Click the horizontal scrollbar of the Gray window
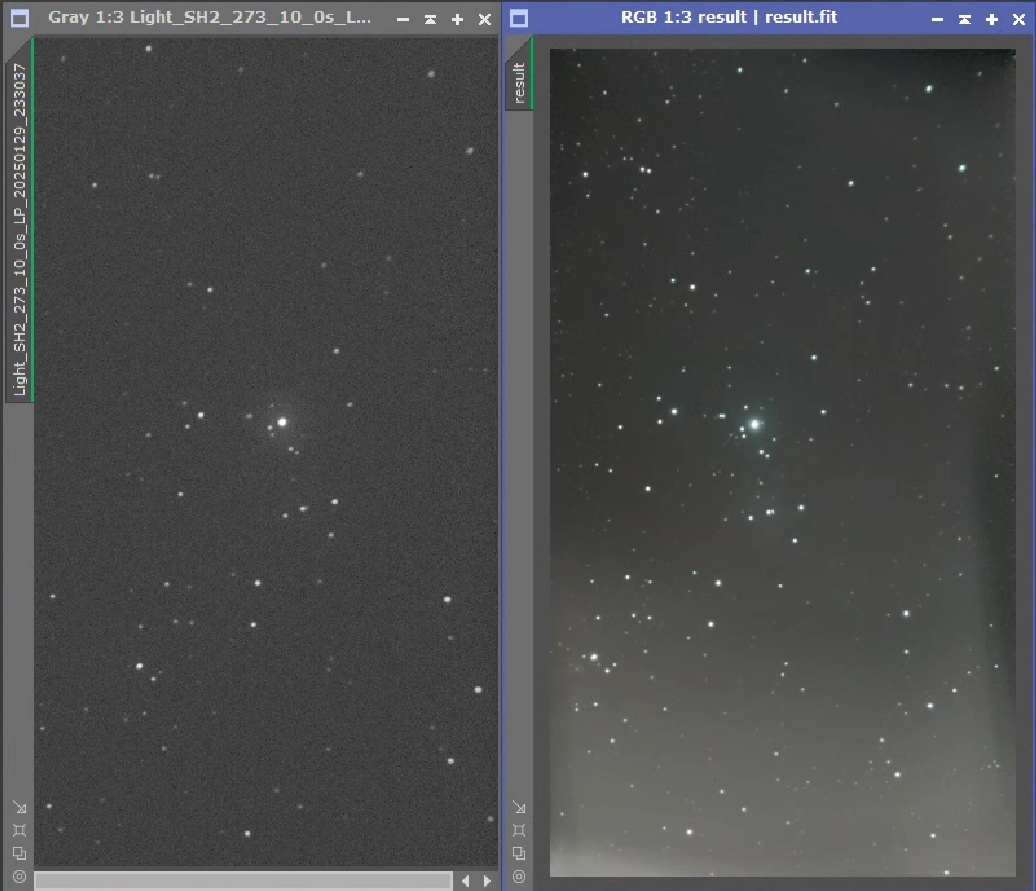This screenshot has width=1036, height=891. pos(243,880)
